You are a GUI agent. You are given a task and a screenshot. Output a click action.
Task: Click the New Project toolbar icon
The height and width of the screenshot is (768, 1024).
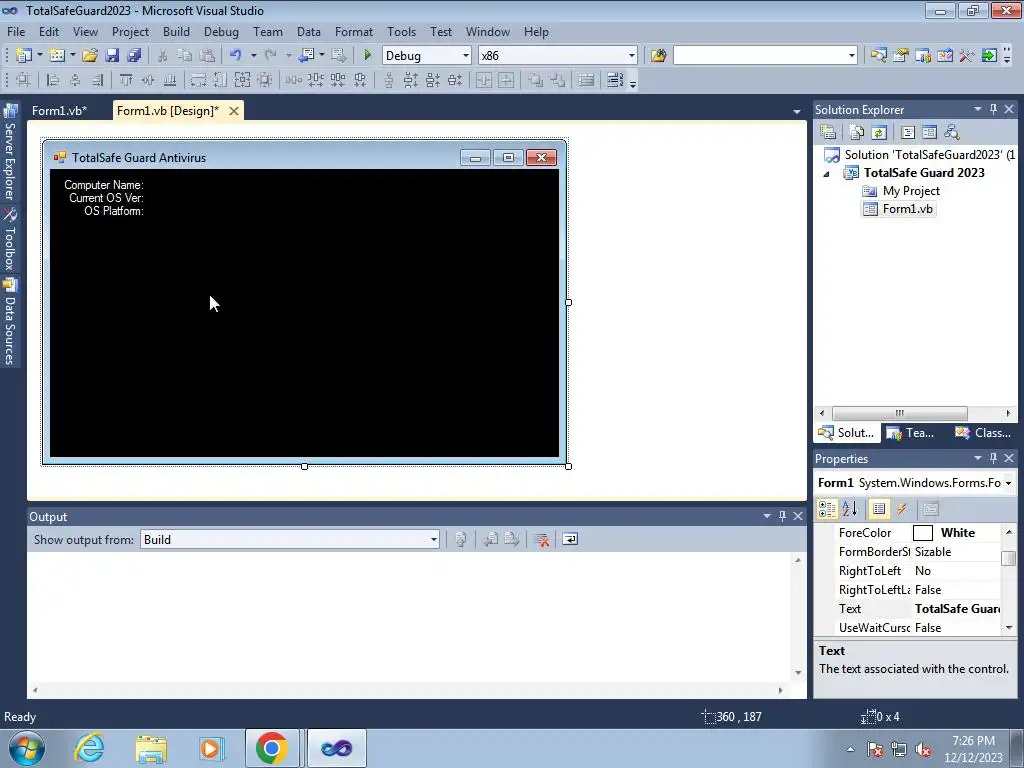pyautogui.click(x=24, y=56)
